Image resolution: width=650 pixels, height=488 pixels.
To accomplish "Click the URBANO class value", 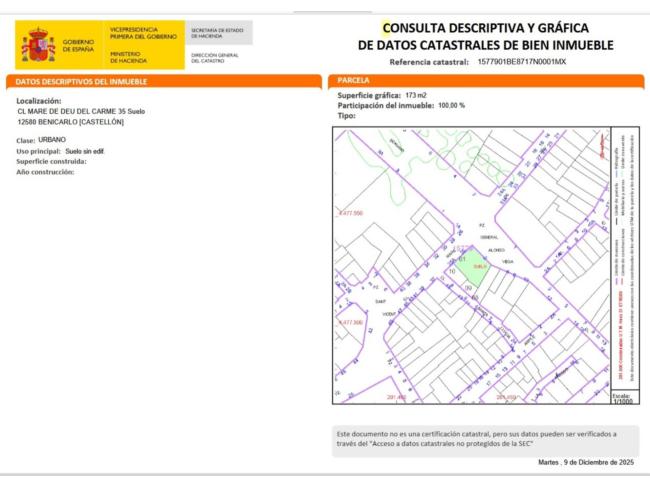I will [53, 140].
